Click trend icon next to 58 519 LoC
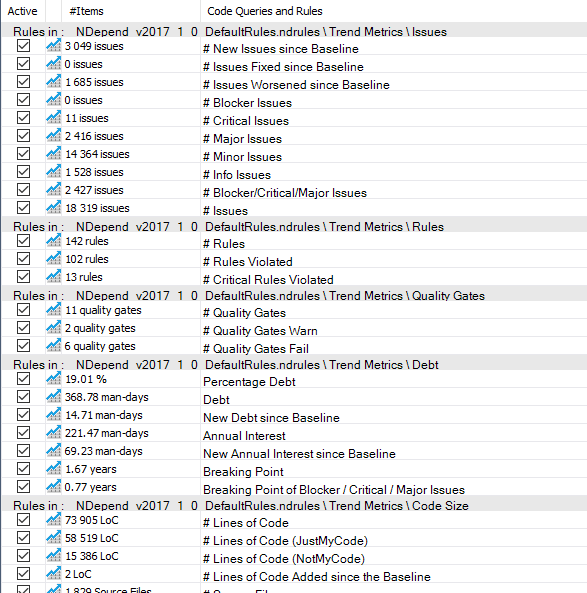Image resolution: width=587 pixels, height=593 pixels. tap(53, 538)
